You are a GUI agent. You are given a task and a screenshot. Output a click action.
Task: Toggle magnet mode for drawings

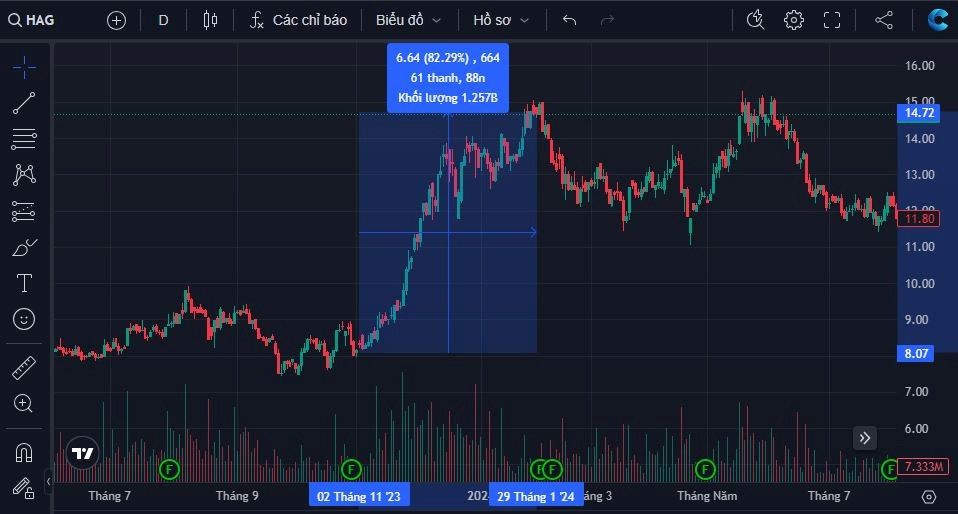click(x=24, y=453)
